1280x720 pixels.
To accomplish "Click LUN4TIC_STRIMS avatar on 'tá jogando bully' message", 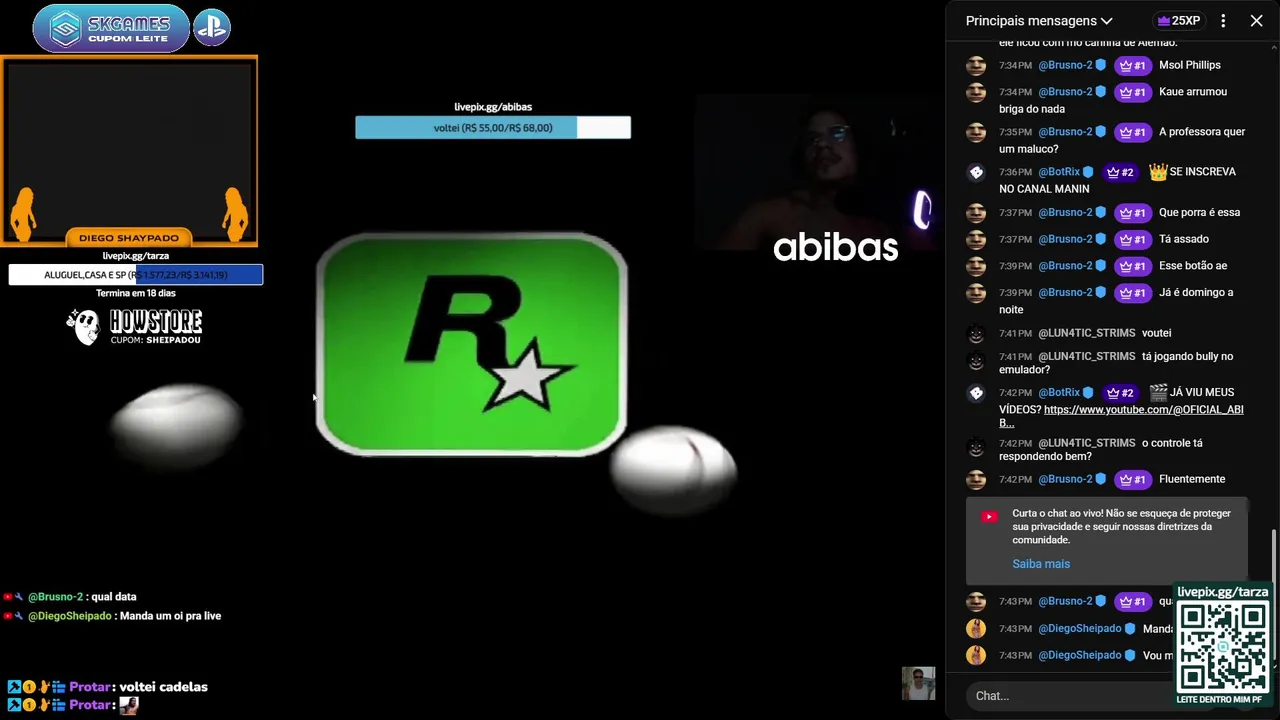I will (976, 360).
